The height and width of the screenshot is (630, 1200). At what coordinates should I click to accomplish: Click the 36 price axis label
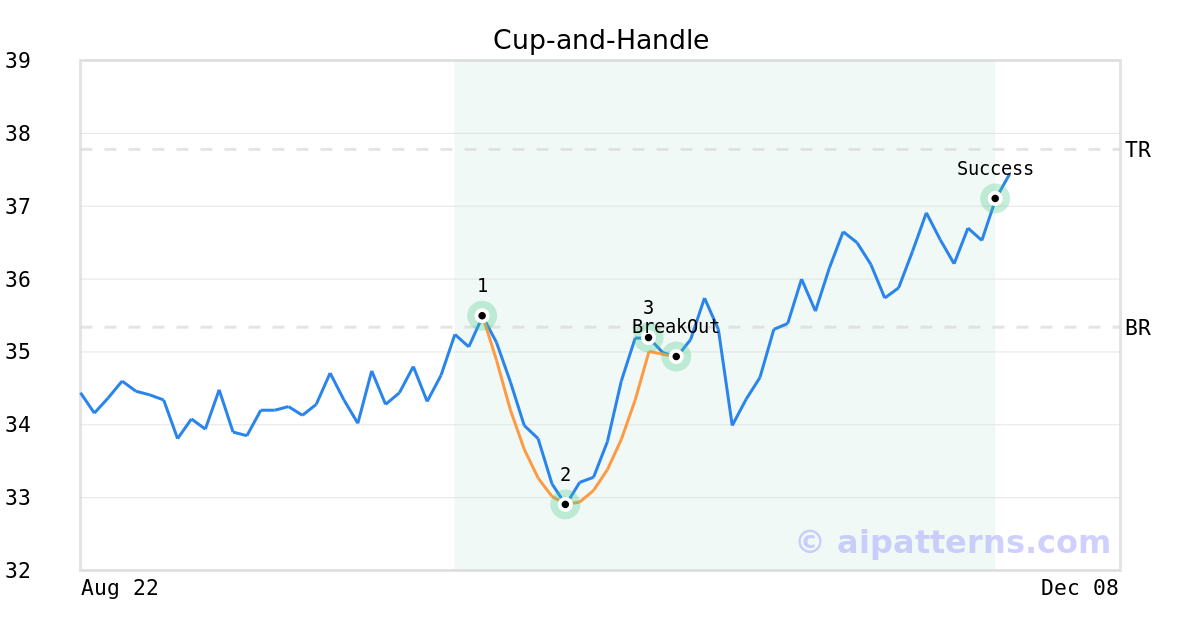click(18, 279)
